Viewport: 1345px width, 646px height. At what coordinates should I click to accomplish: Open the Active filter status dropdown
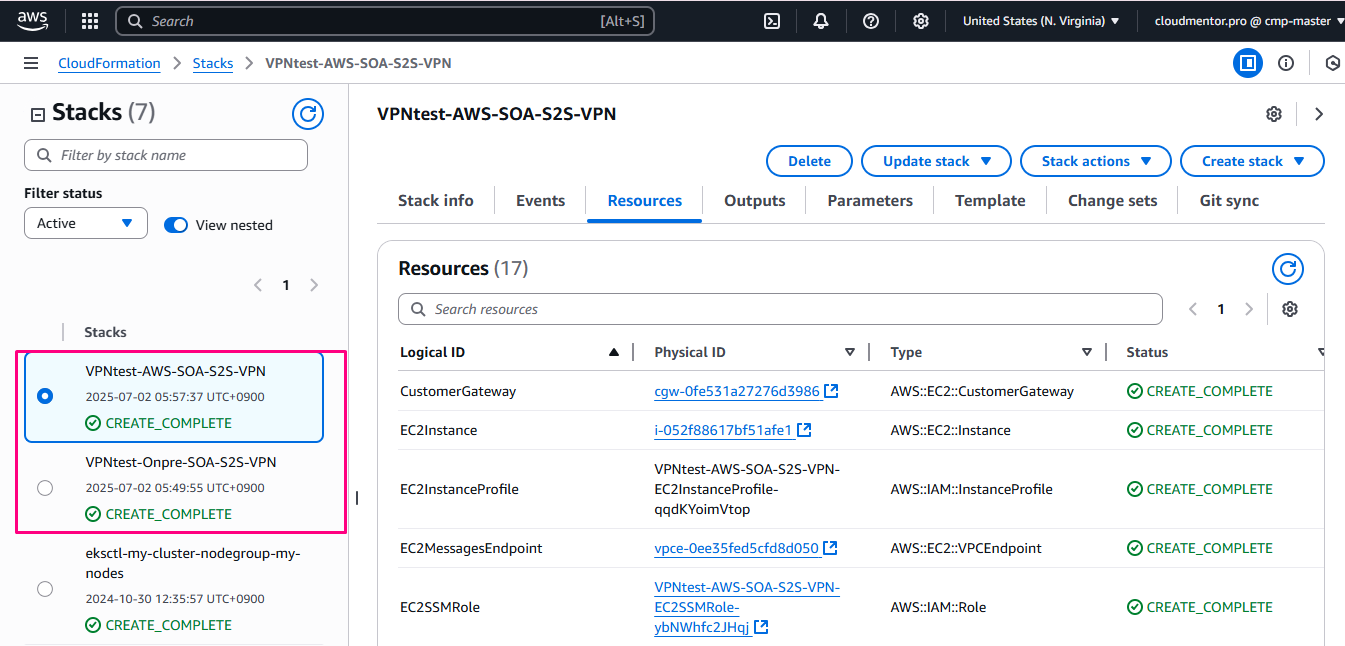[85, 223]
